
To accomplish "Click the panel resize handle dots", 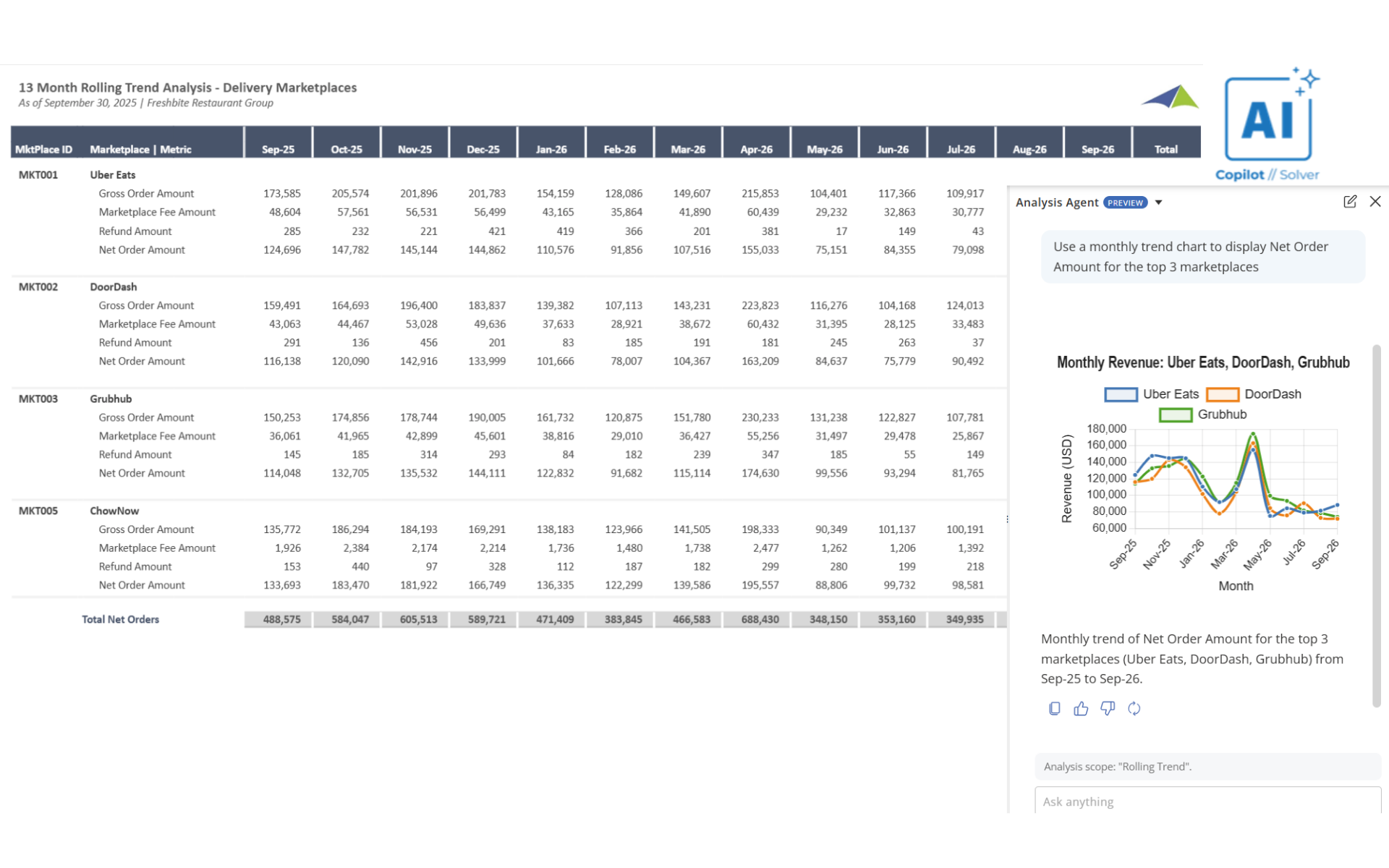I will (1007, 519).
